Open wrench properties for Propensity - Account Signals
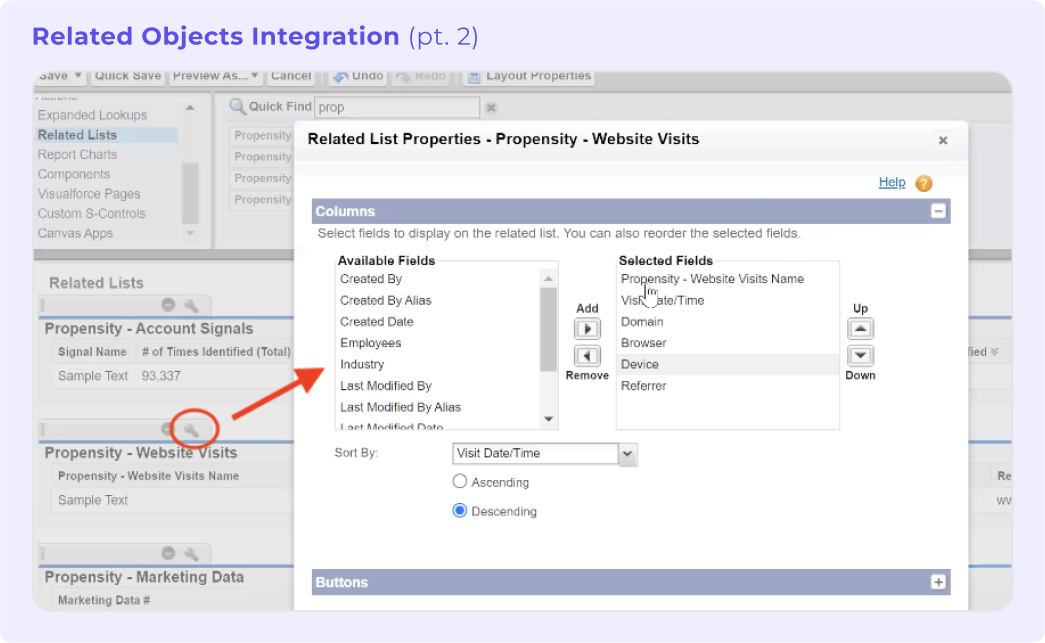Screen dimensions: 1045x643 pos(191,305)
